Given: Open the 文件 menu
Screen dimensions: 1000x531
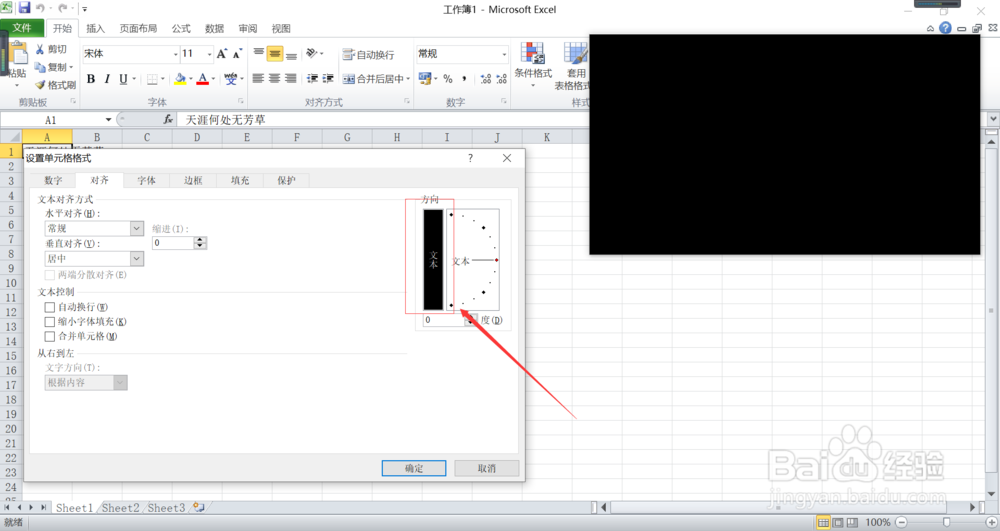Looking at the screenshot, I should pos(22,28).
